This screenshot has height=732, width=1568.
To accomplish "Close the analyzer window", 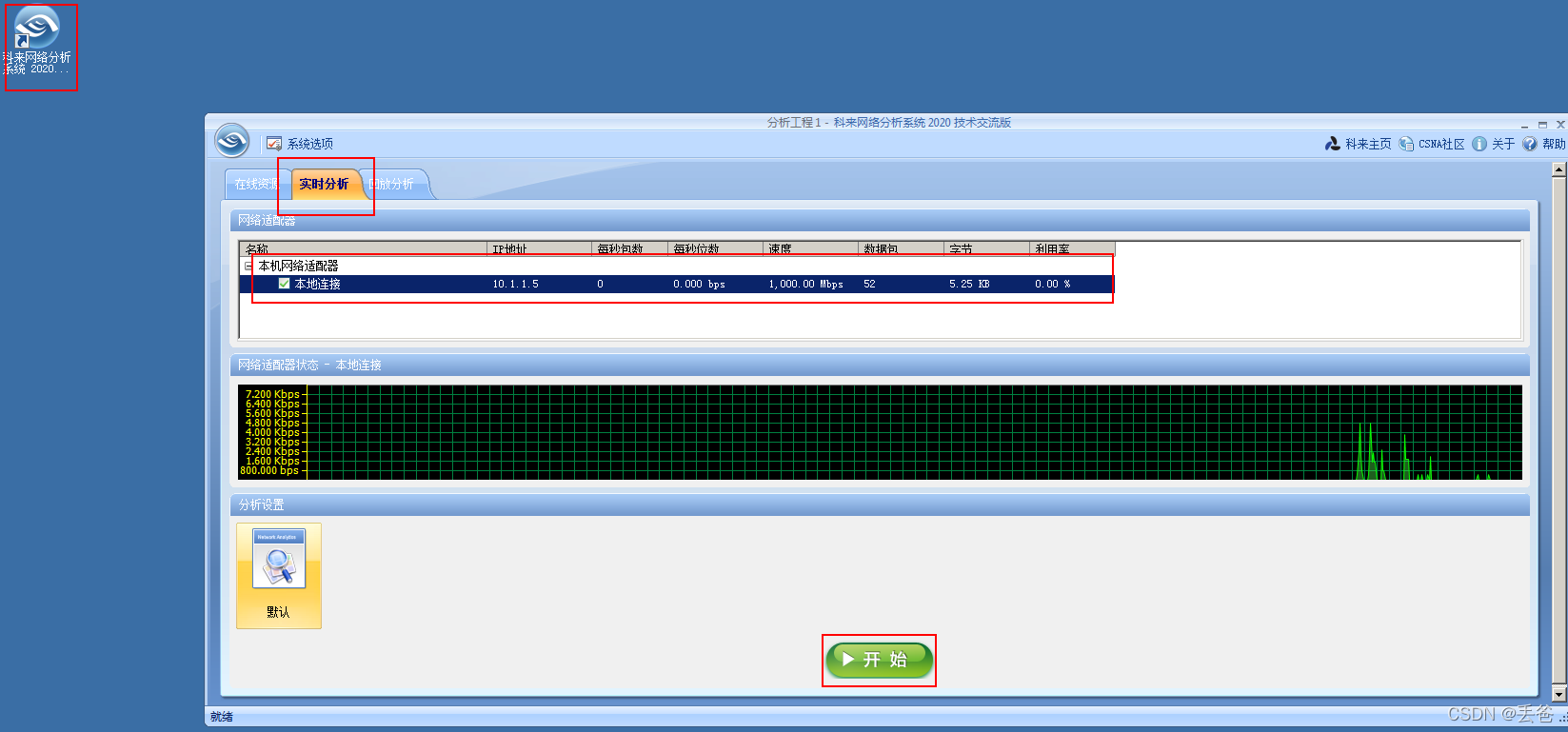I will (x=1560, y=125).
